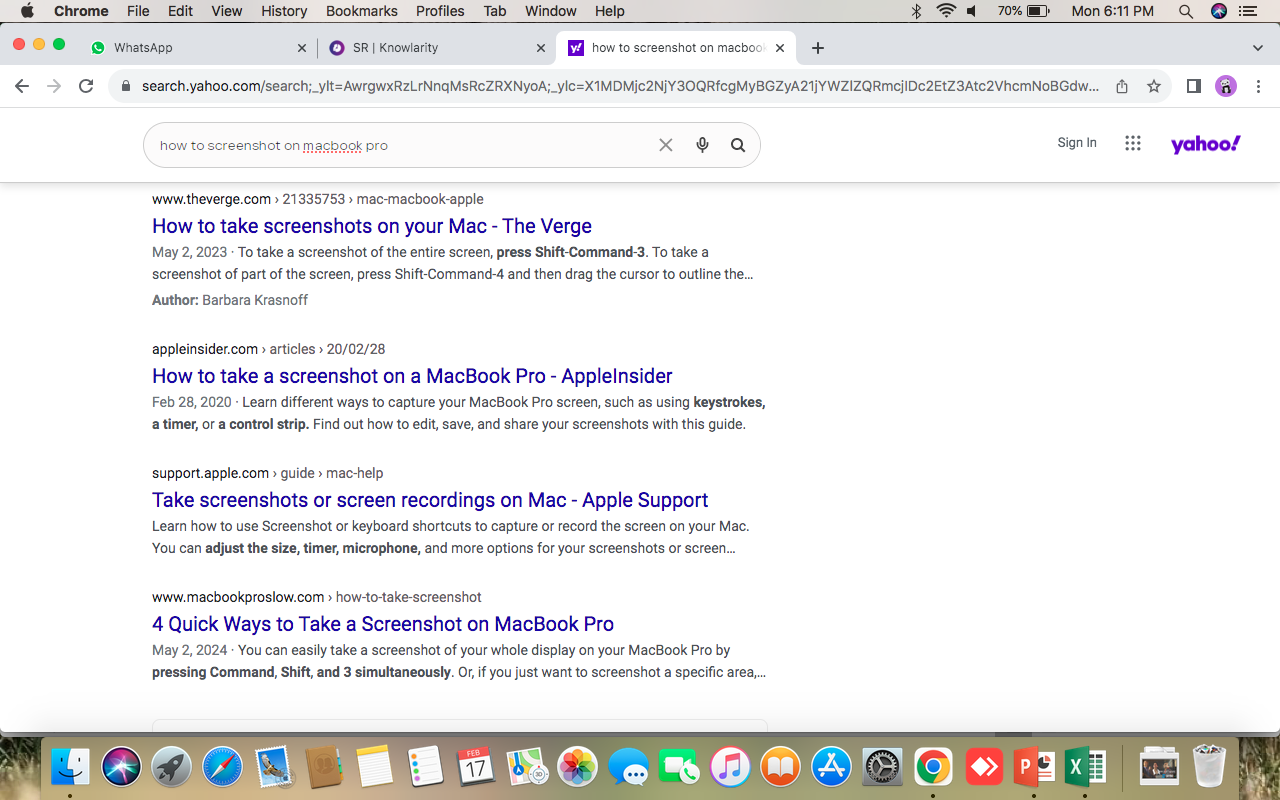
Task: Submit search with the magnifier icon
Action: (738, 145)
